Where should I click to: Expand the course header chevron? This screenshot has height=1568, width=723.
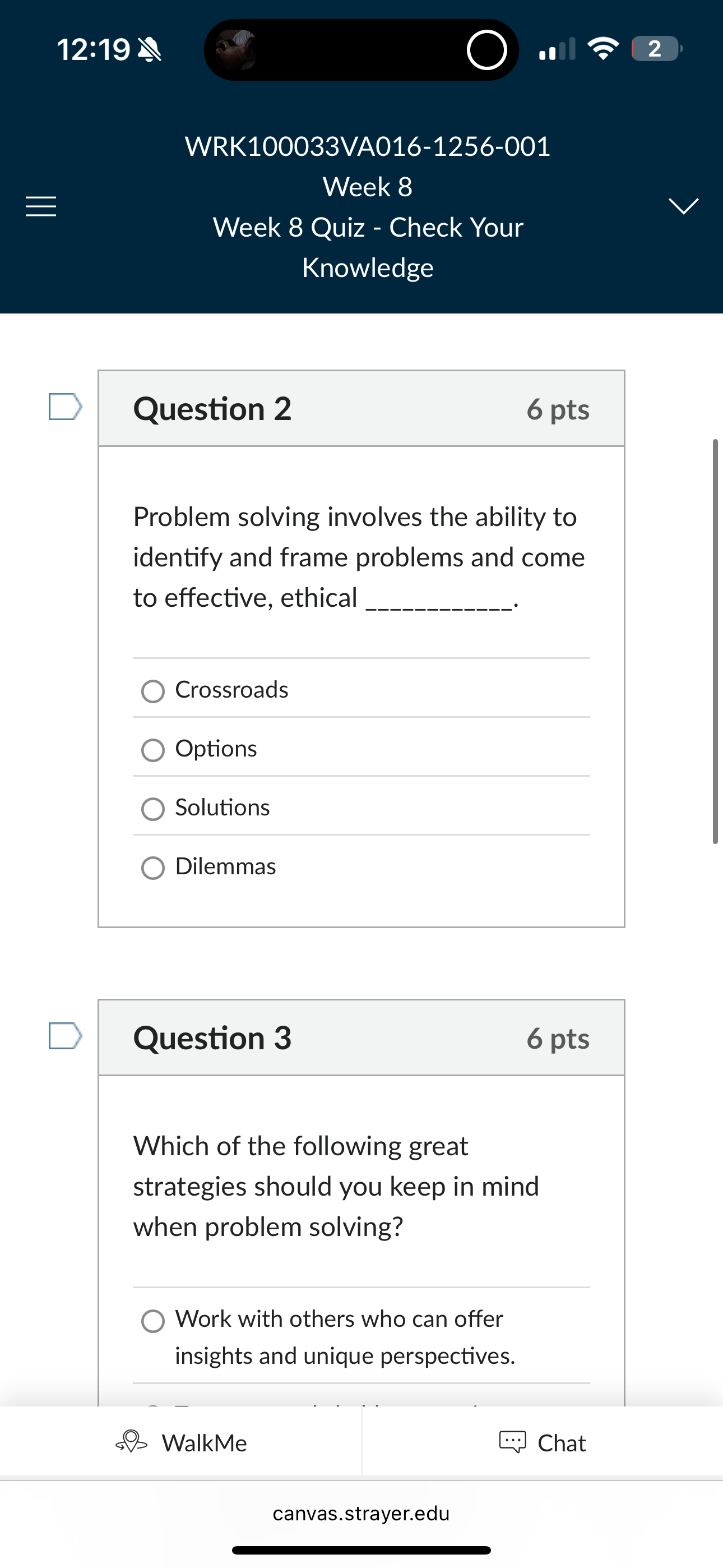683,206
